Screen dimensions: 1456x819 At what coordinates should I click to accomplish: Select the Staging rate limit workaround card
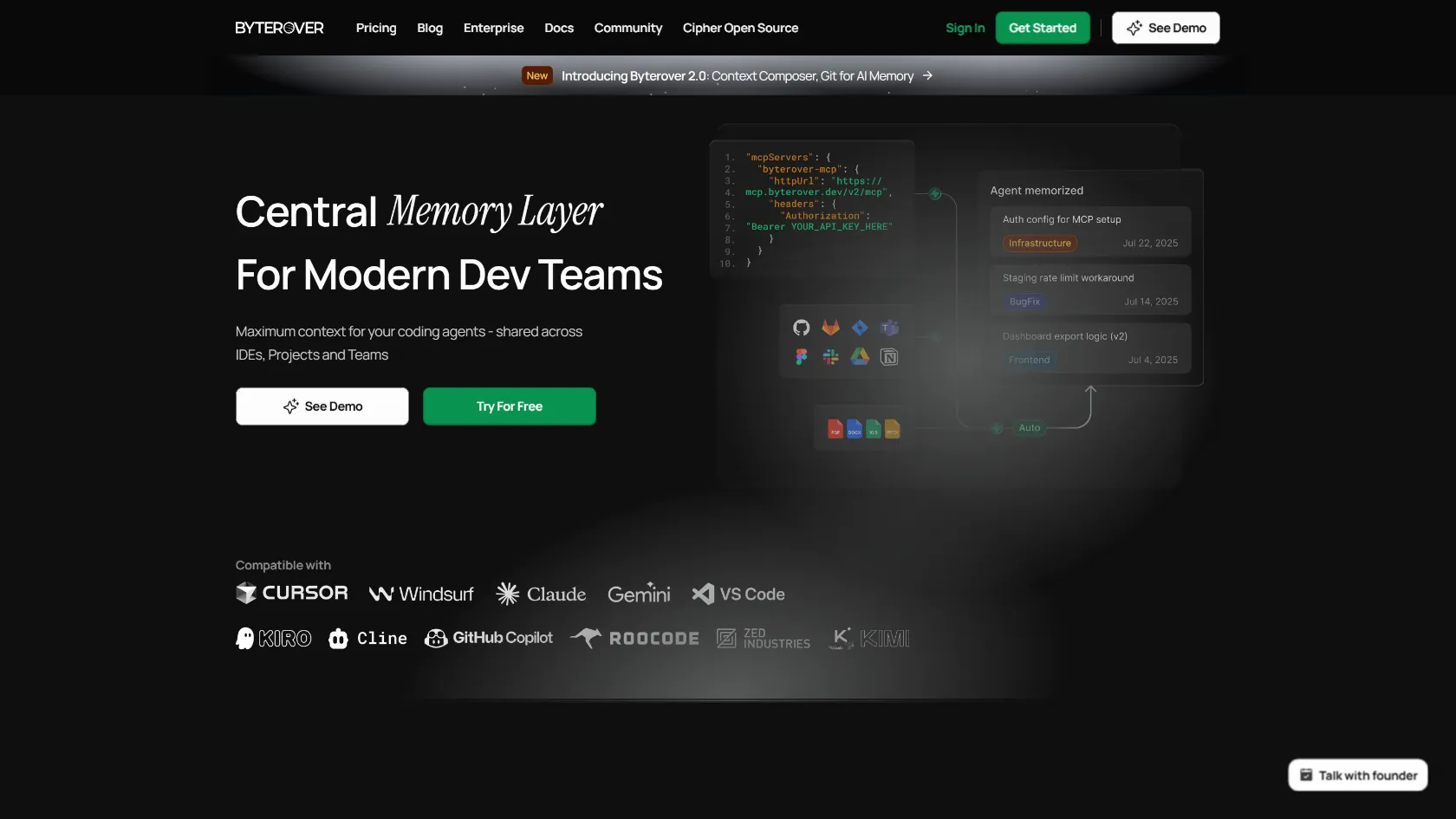(1090, 289)
